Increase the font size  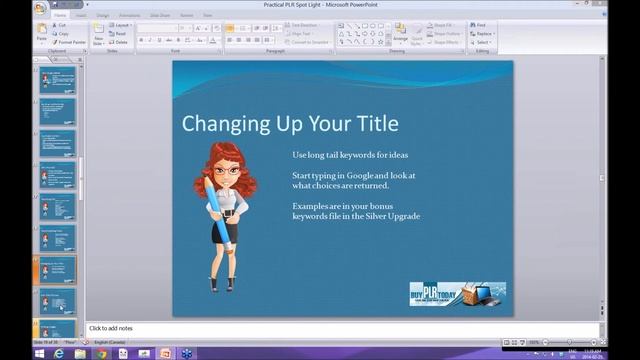click(x=198, y=28)
